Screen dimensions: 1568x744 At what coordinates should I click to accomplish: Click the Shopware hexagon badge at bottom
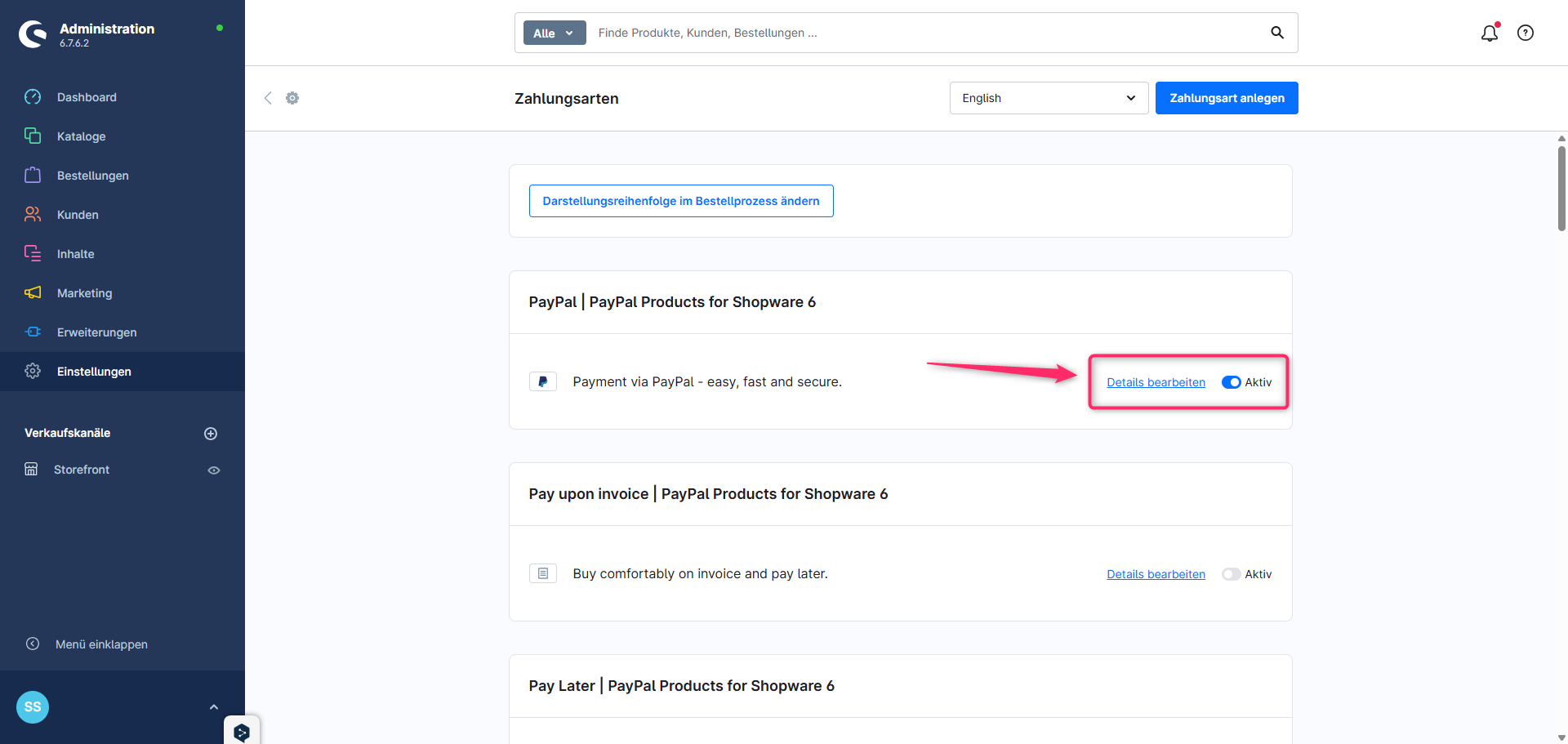click(x=242, y=732)
